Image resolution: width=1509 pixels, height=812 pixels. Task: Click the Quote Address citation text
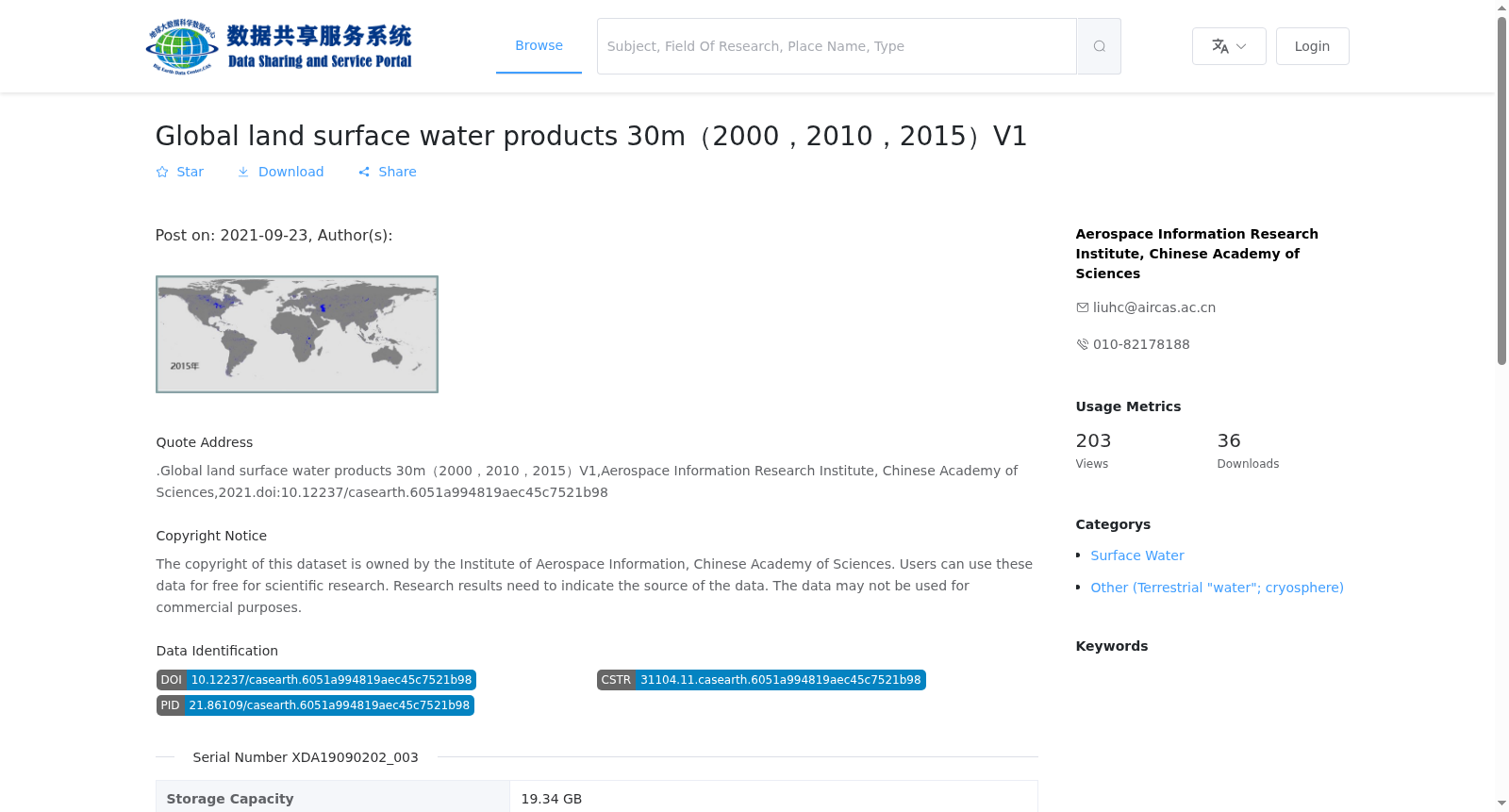tap(587, 481)
